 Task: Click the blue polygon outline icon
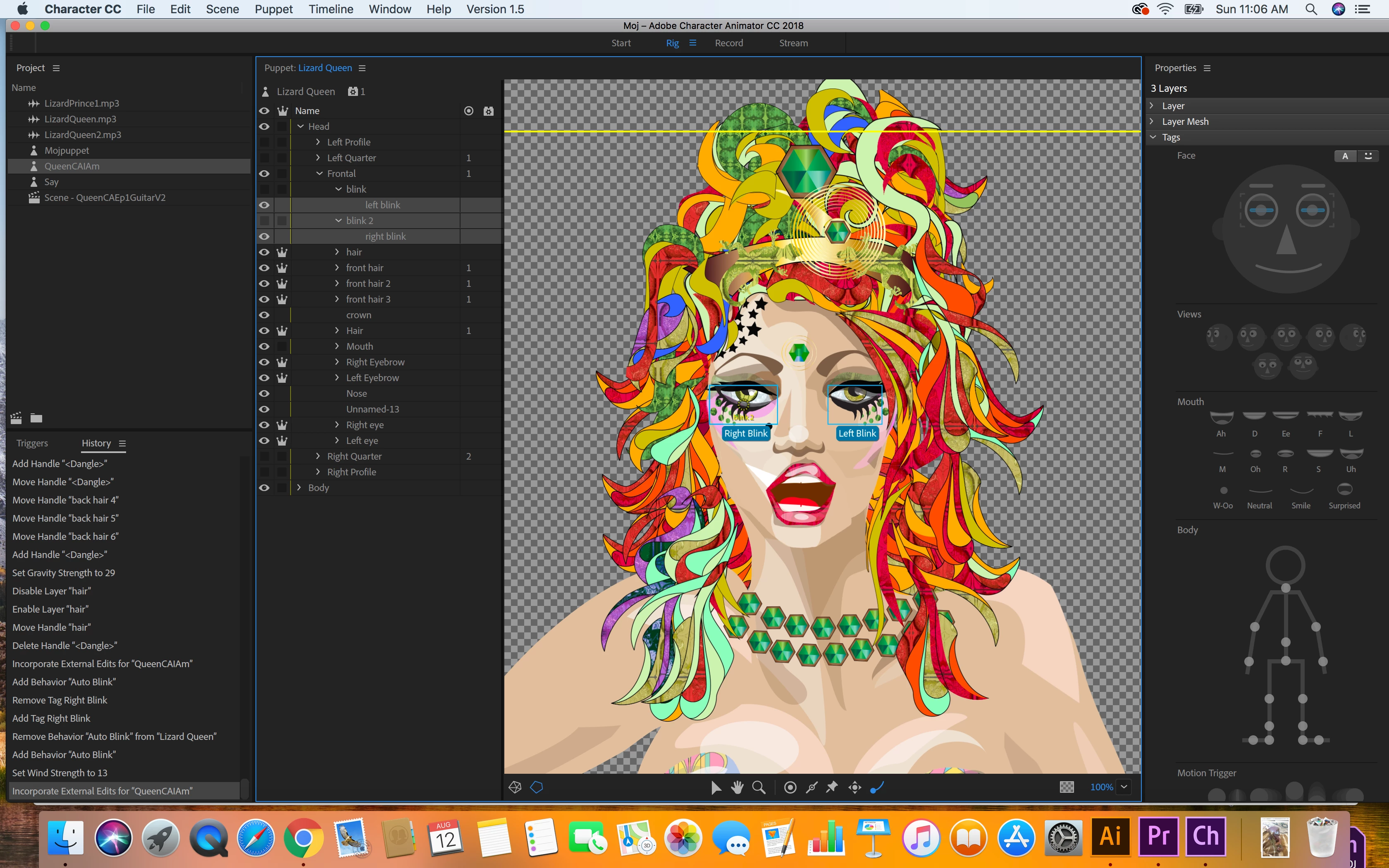tap(537, 787)
